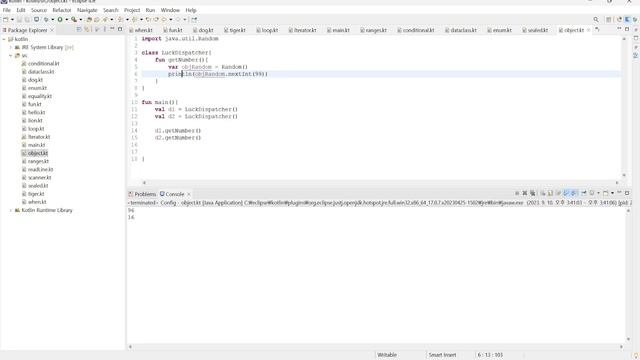This screenshot has height=360, width=640.
Task: Click Collapse All in Package Explorer
Action: tap(79, 29)
